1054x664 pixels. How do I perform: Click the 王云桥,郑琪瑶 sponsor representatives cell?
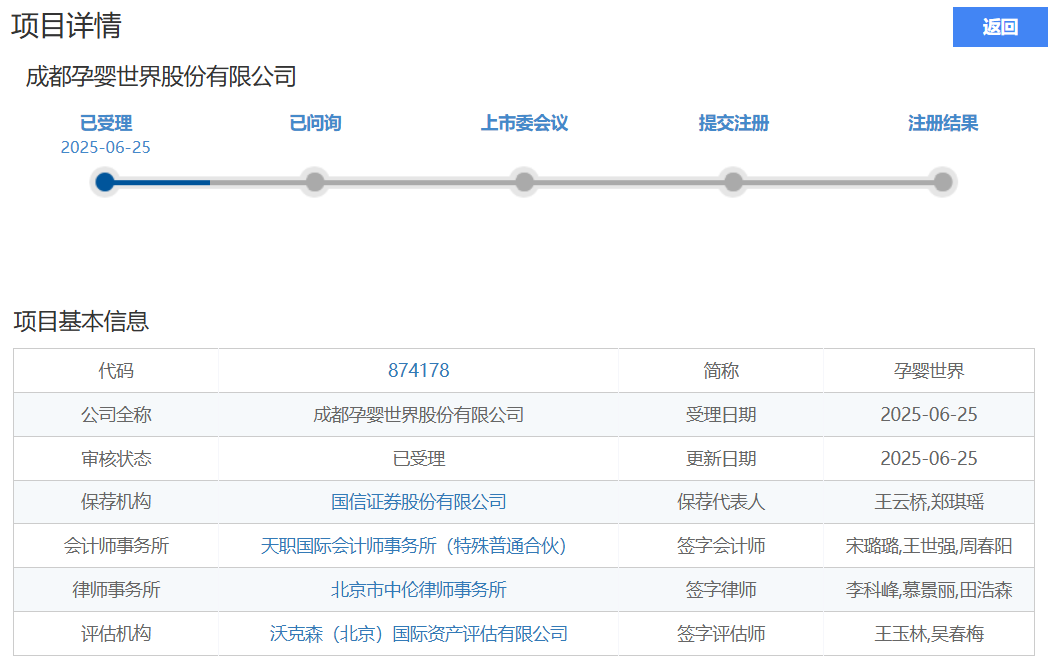928,502
